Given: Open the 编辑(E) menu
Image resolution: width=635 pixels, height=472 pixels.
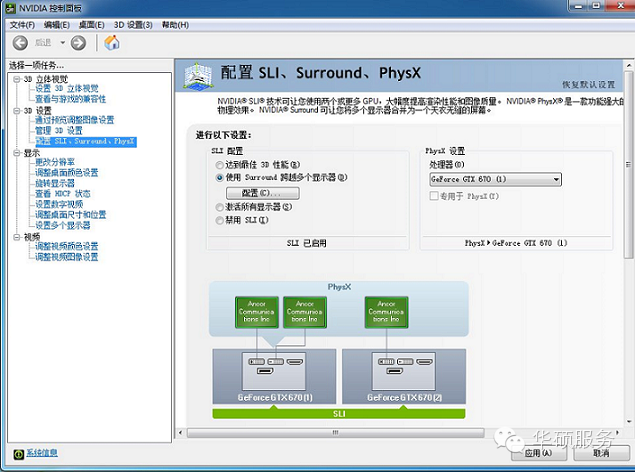Looking at the screenshot, I should point(57,25).
